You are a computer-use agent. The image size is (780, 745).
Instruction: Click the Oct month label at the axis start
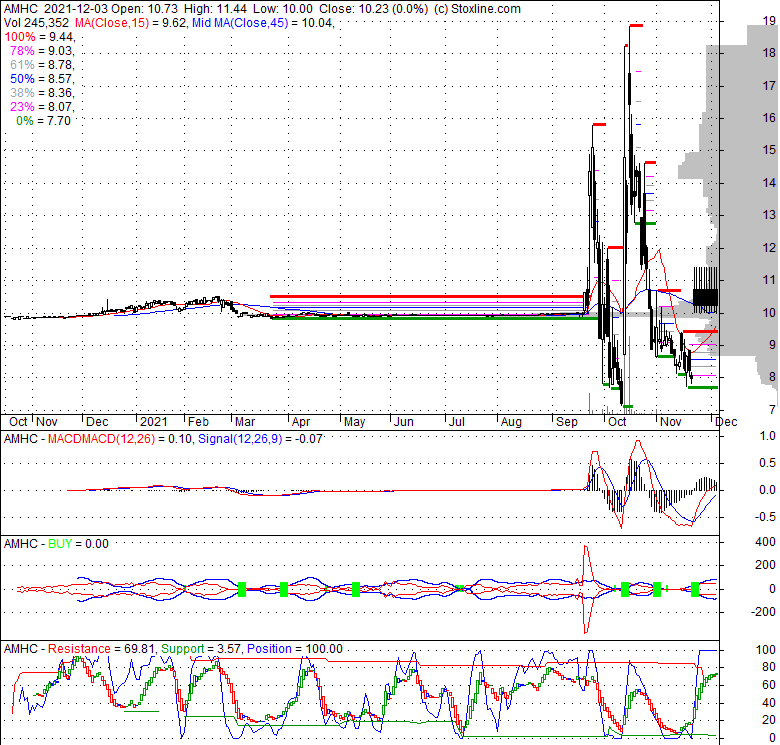pyautogui.click(x=18, y=422)
